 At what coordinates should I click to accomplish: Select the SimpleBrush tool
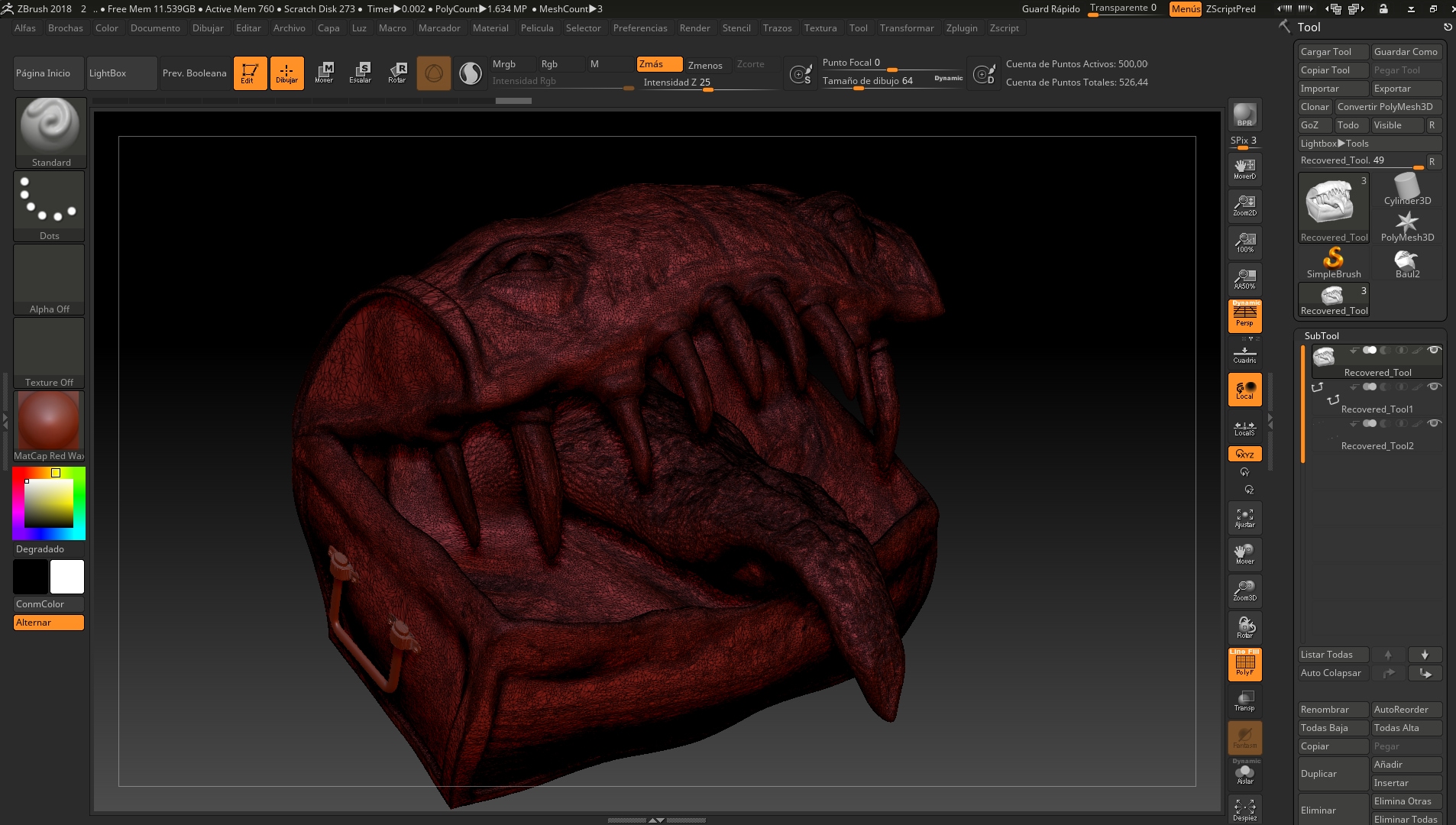click(1334, 262)
